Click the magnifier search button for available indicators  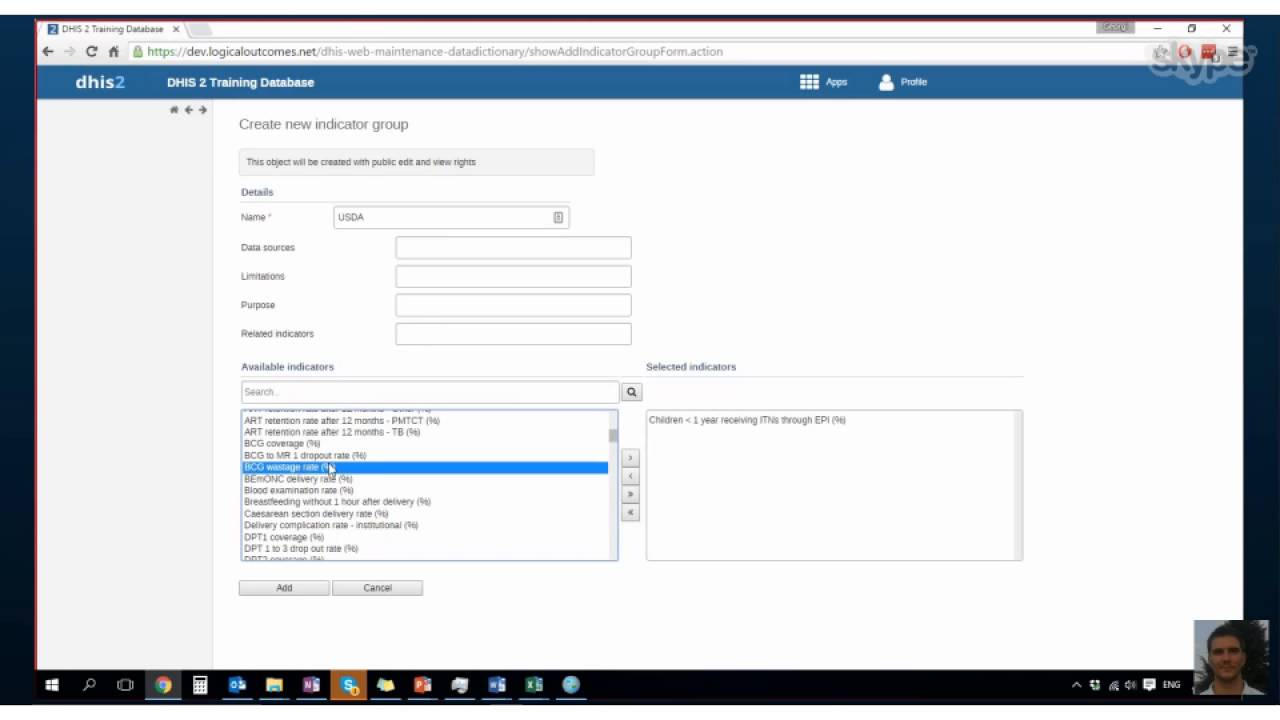pos(631,392)
